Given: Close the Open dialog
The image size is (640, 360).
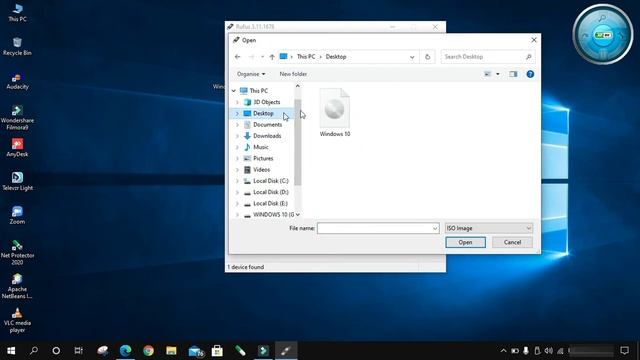Looking at the screenshot, I should tap(534, 40).
